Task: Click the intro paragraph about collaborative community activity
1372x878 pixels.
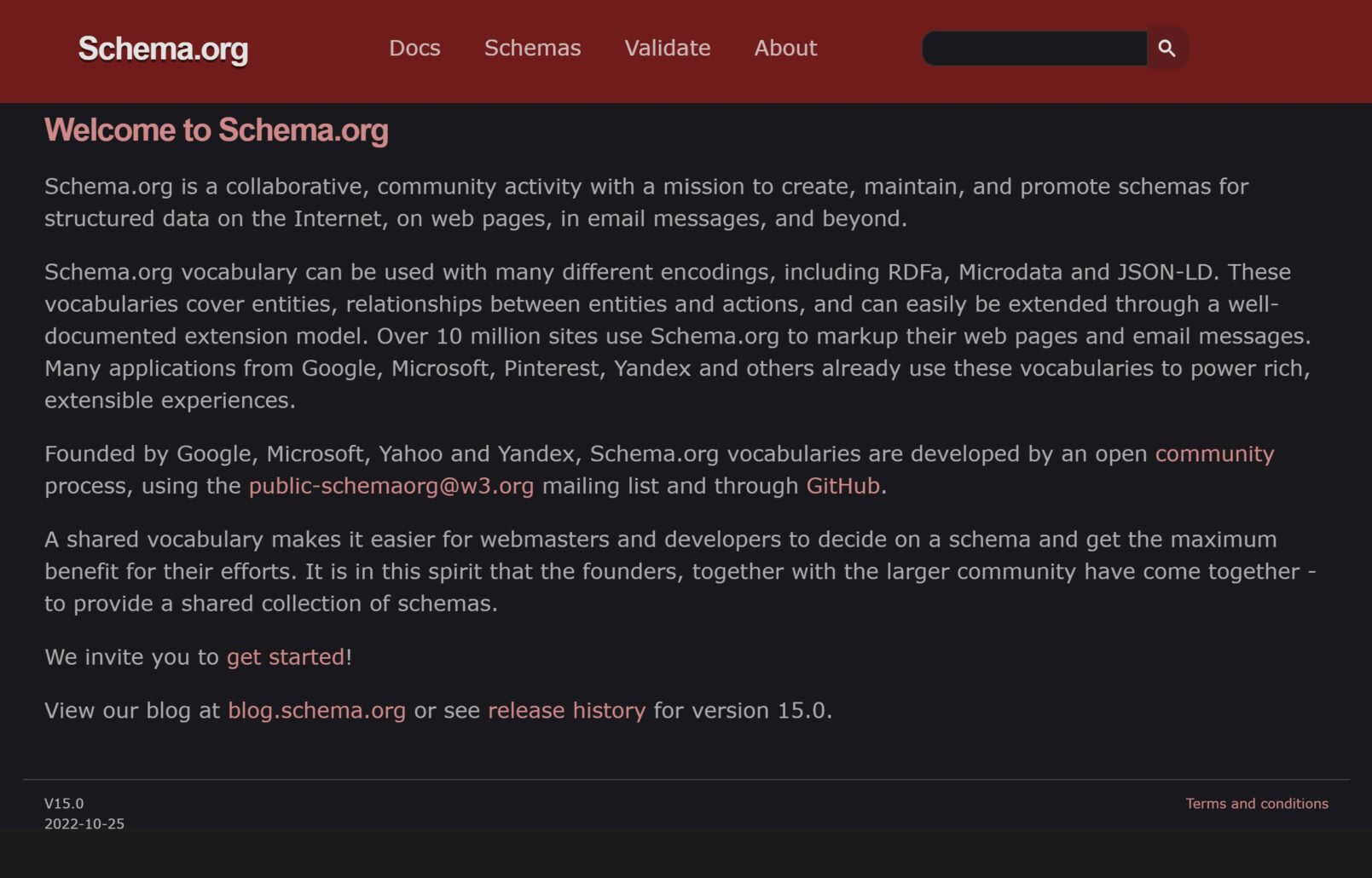Action: pyautogui.click(x=646, y=202)
